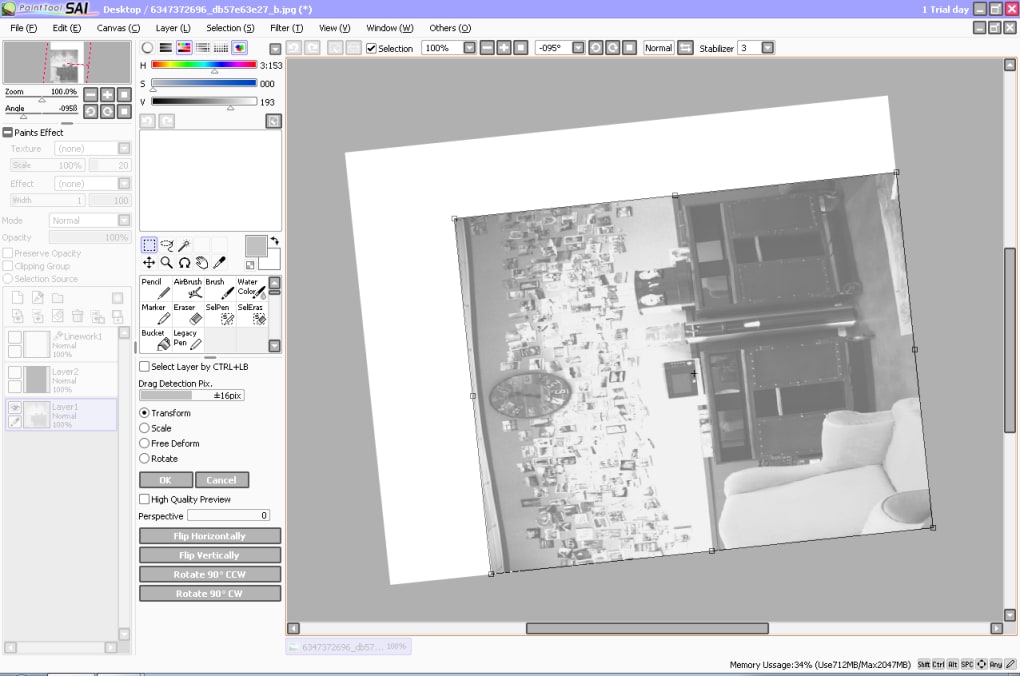Click the Hue rainbow slider bar

(204, 64)
